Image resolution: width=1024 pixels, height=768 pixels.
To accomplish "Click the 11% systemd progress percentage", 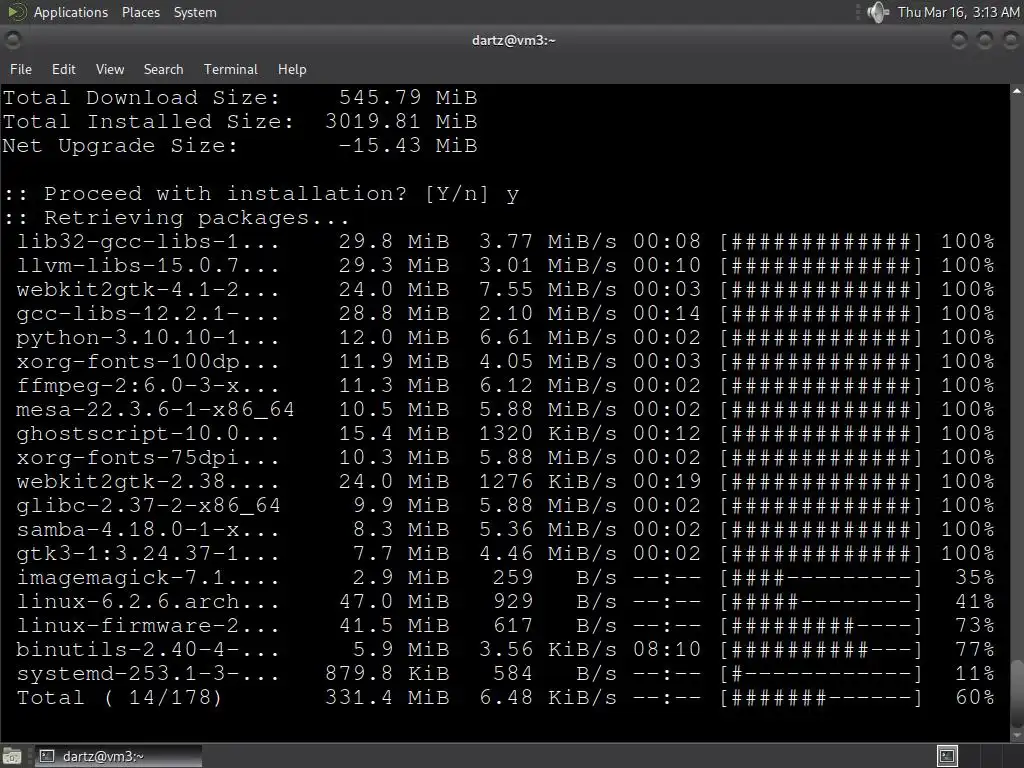I will (x=974, y=674).
